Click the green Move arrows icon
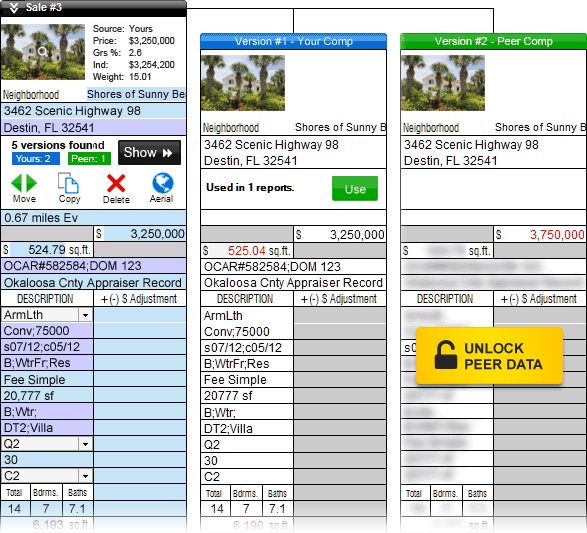 point(24,183)
